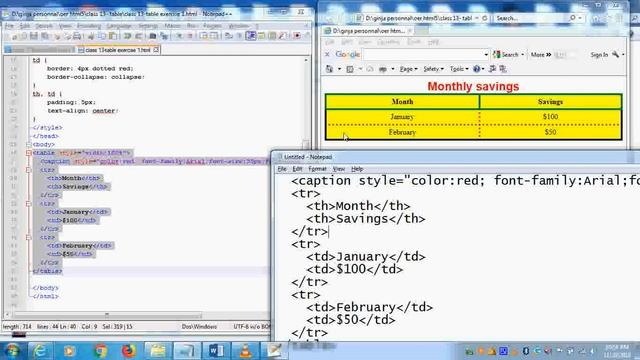Click Redo icon in Notepad++ toolbar
The height and width of the screenshot is (360, 640).
[139, 36]
